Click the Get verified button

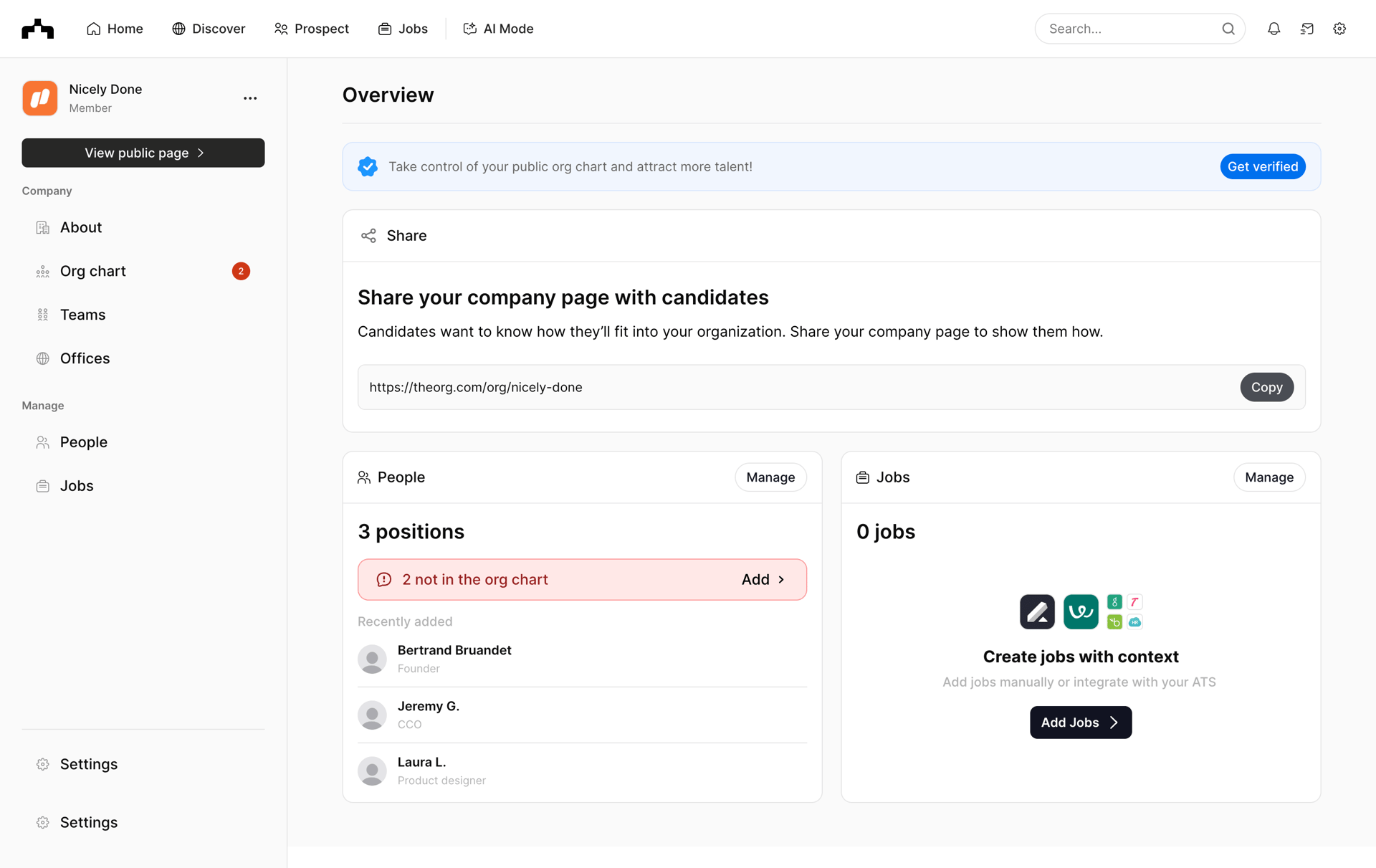(x=1262, y=166)
